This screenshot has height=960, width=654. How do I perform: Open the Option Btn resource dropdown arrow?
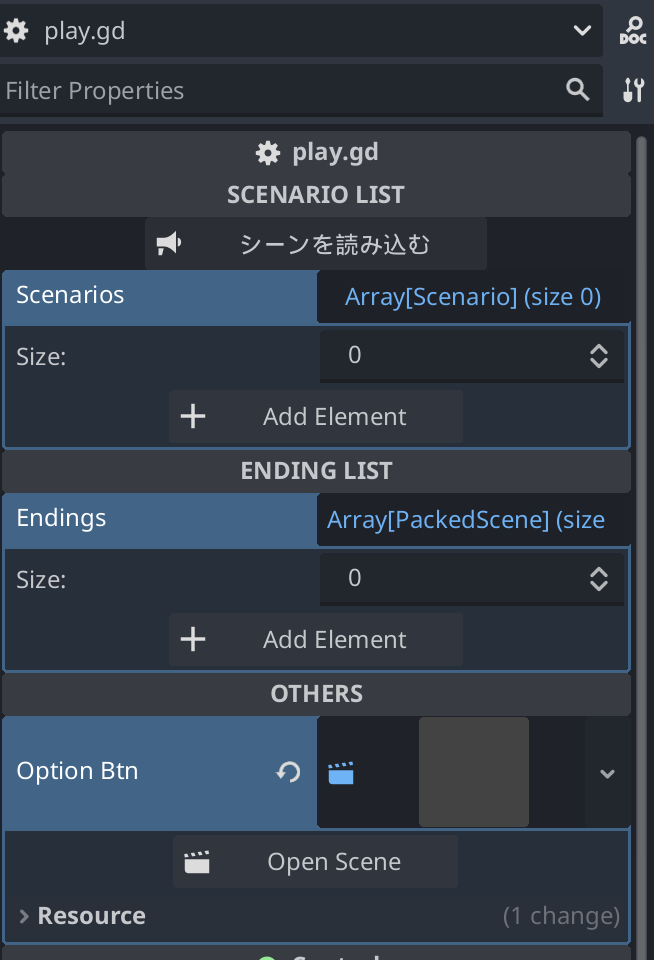click(607, 773)
